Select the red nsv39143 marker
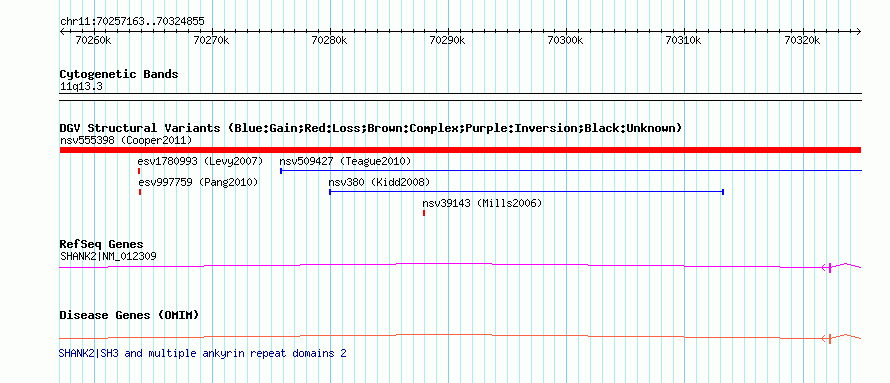Image resolution: width=890 pixels, height=383 pixels. (x=424, y=213)
